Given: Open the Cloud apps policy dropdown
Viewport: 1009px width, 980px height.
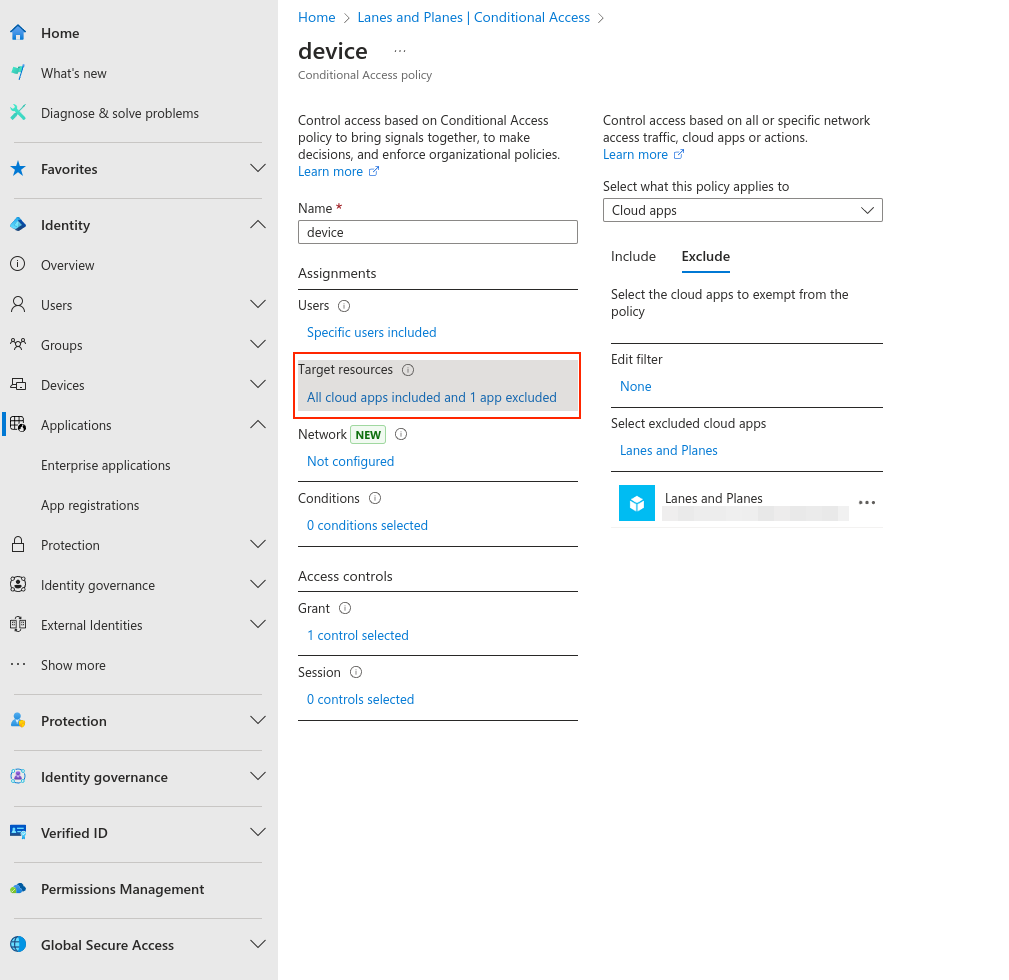Looking at the screenshot, I should pyautogui.click(x=742, y=210).
